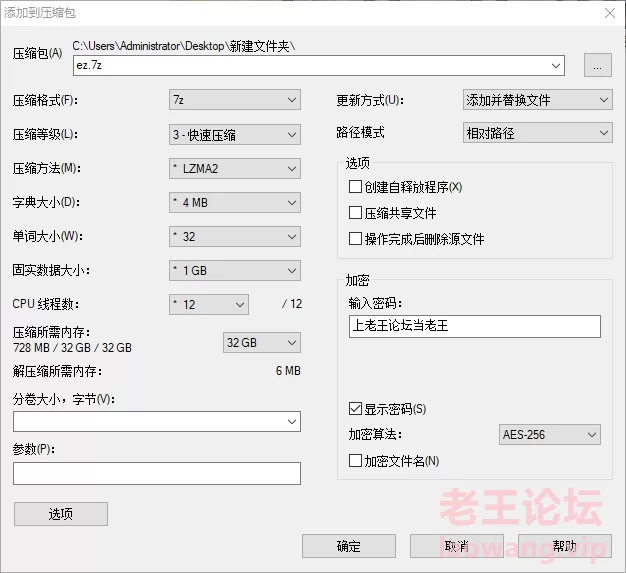This screenshot has width=626, height=573.
Task: Close the 添加到压缩包 dialog
Action: pyautogui.click(x=610, y=13)
